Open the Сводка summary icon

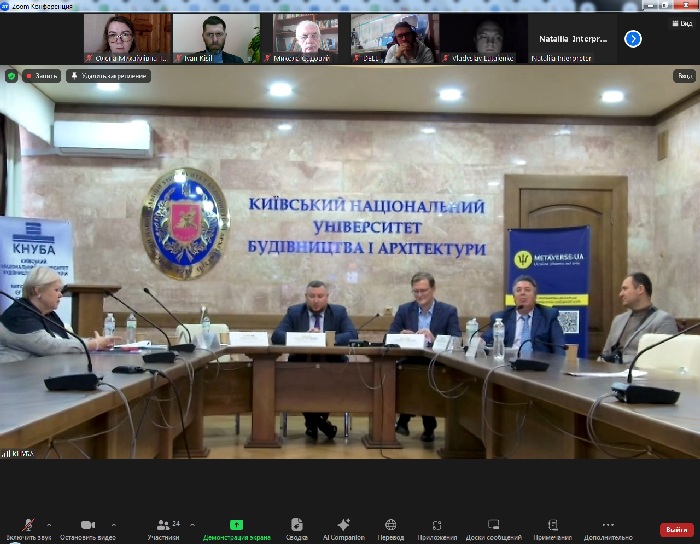coord(296,526)
